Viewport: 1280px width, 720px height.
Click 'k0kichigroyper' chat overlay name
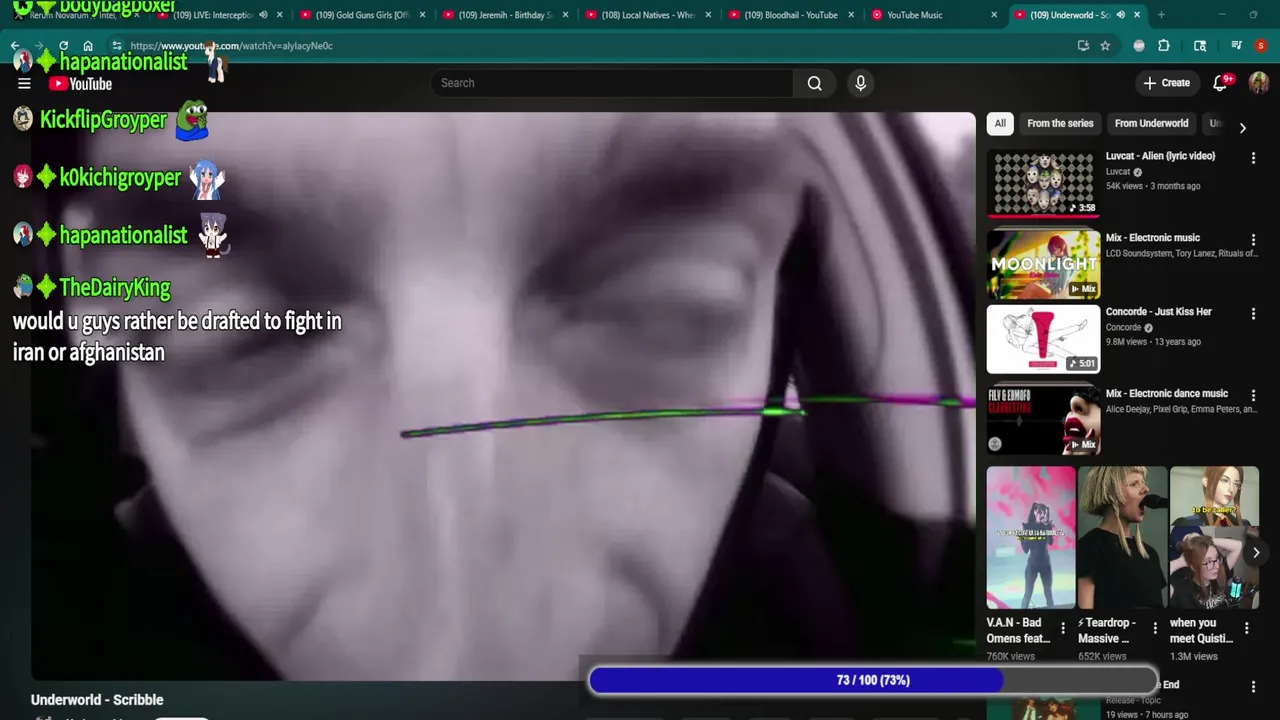(120, 178)
